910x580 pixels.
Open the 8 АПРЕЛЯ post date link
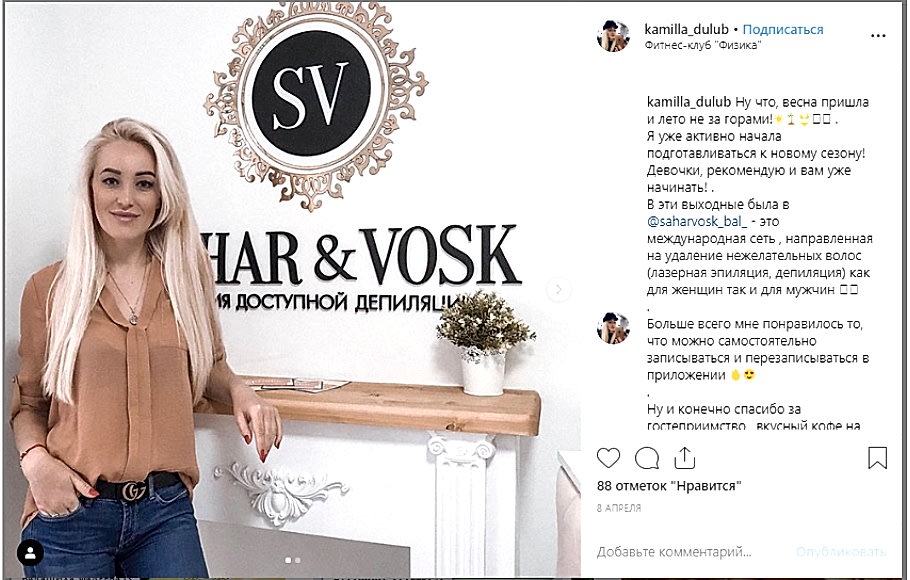tap(619, 508)
